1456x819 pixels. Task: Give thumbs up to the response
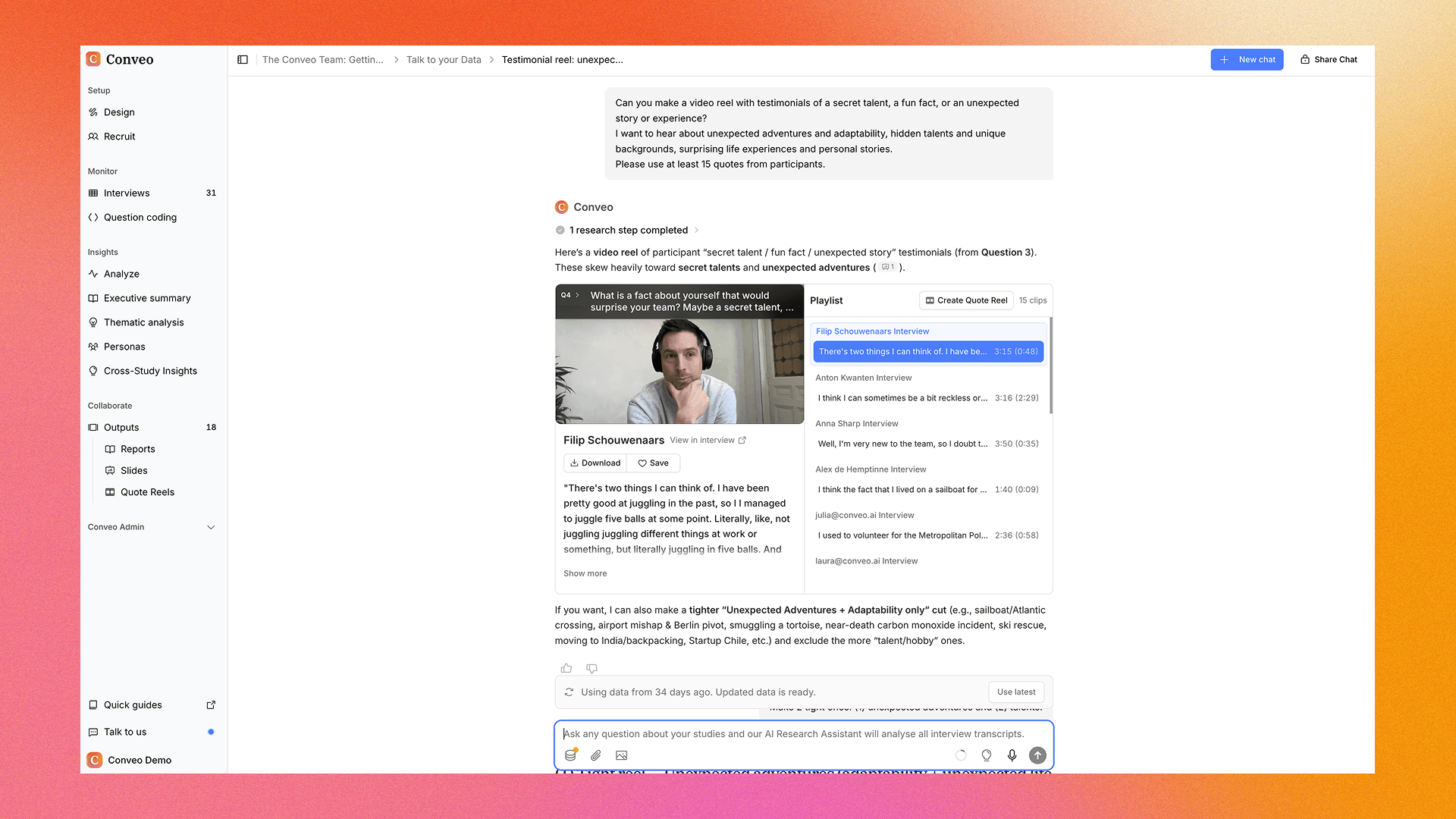pos(566,668)
